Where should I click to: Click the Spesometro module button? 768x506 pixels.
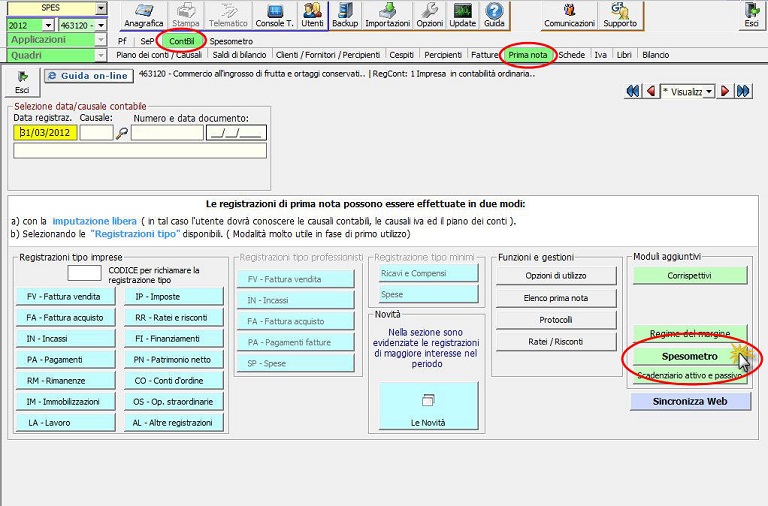coord(690,357)
